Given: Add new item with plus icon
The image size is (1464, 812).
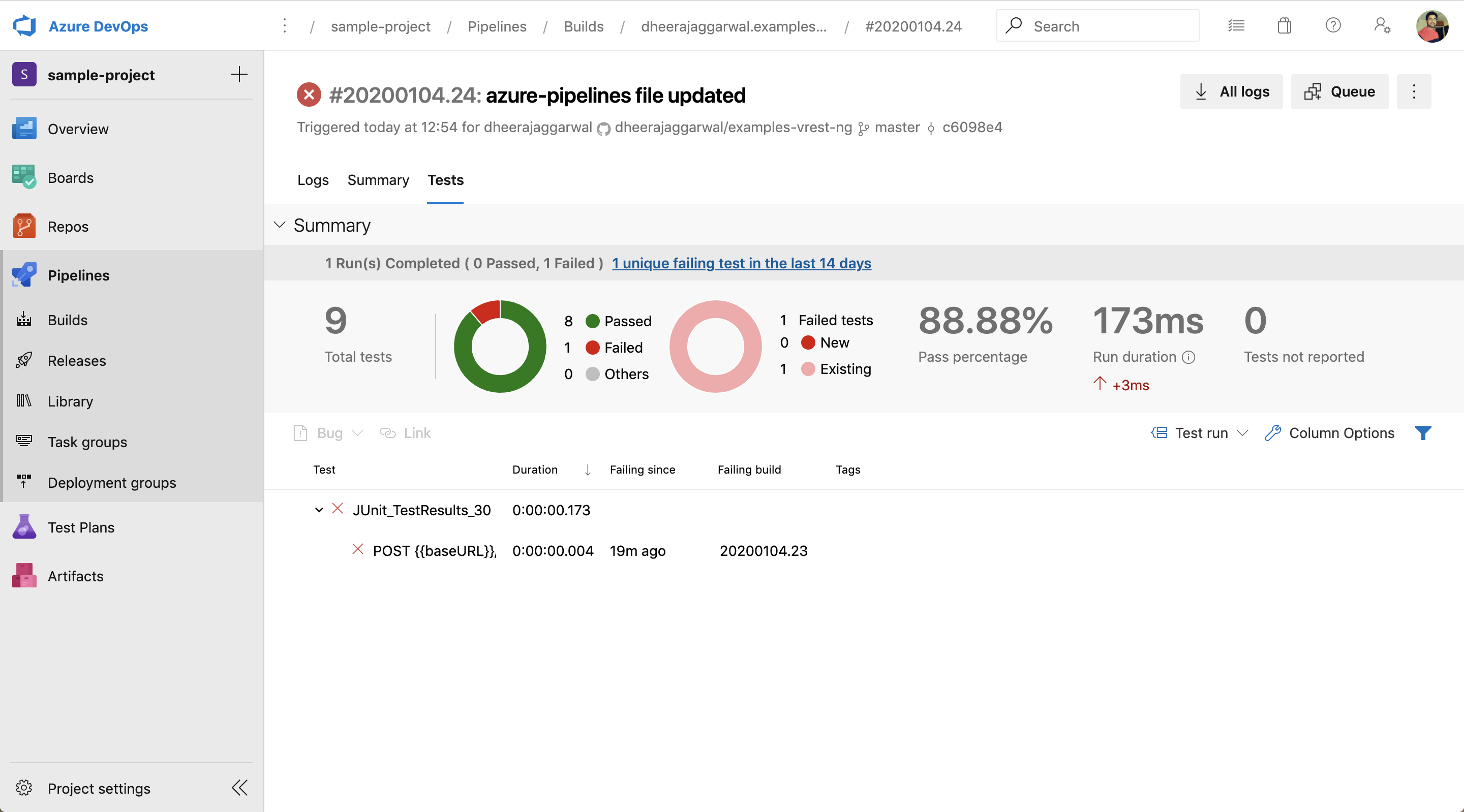Looking at the screenshot, I should pos(239,74).
